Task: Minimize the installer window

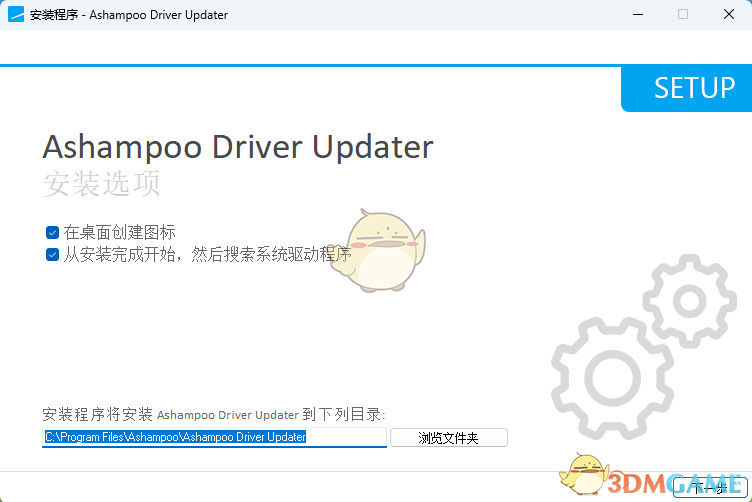Action: pos(638,14)
